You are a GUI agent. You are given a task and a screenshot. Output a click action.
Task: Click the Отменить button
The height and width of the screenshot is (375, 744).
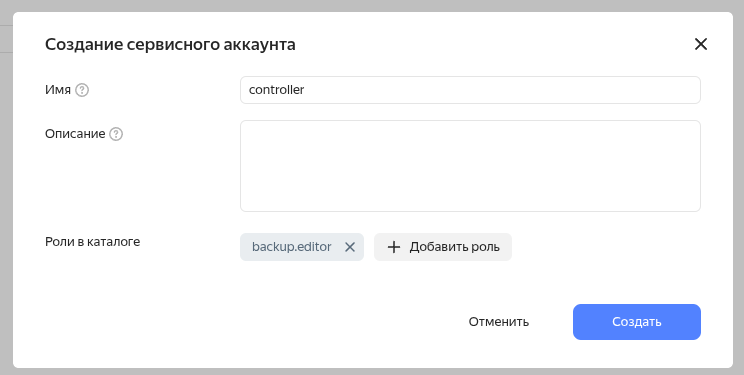coord(499,322)
